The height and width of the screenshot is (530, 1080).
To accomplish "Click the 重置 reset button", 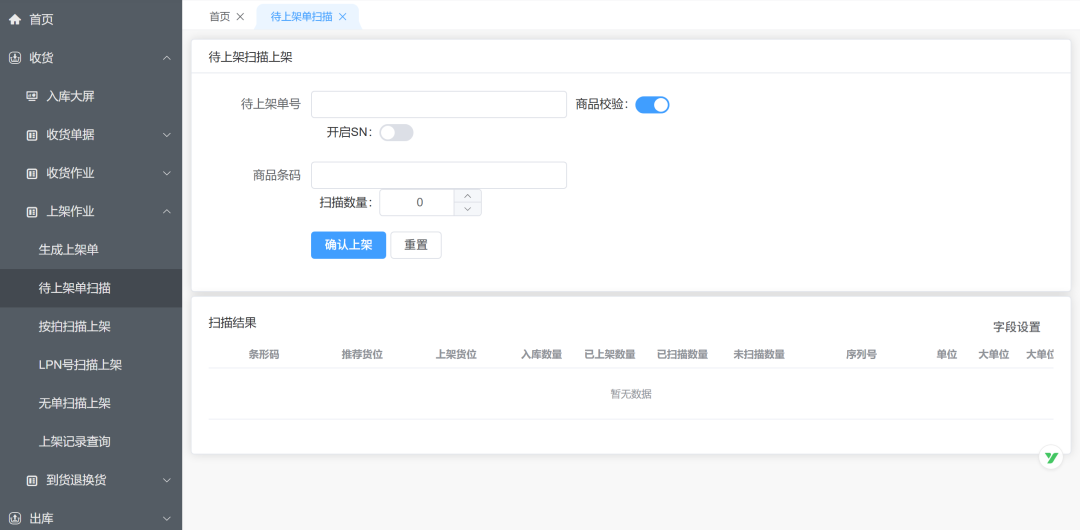I will click(415, 245).
